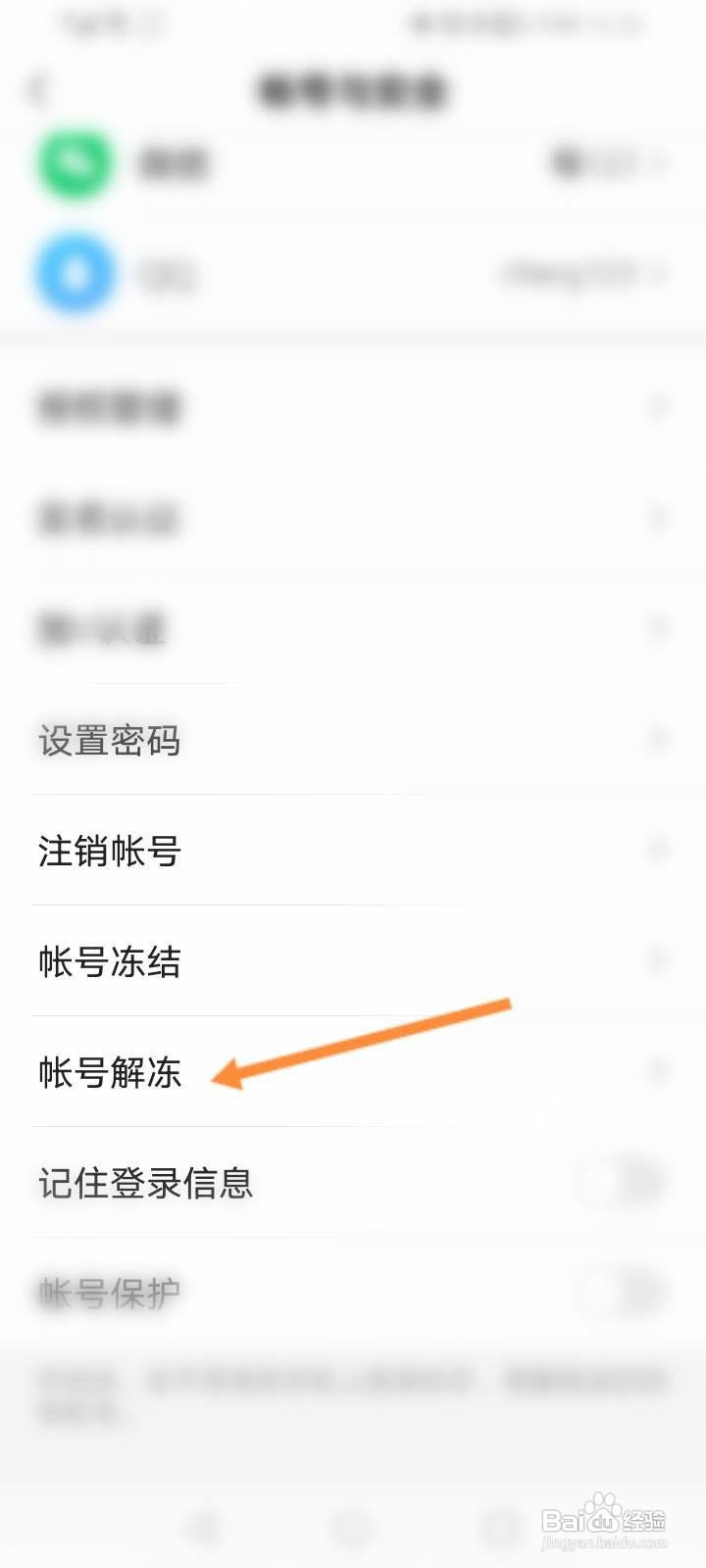Open the 帐号解冻 menu item
Viewport: 706px width, 1568px height.
[x=353, y=1071]
